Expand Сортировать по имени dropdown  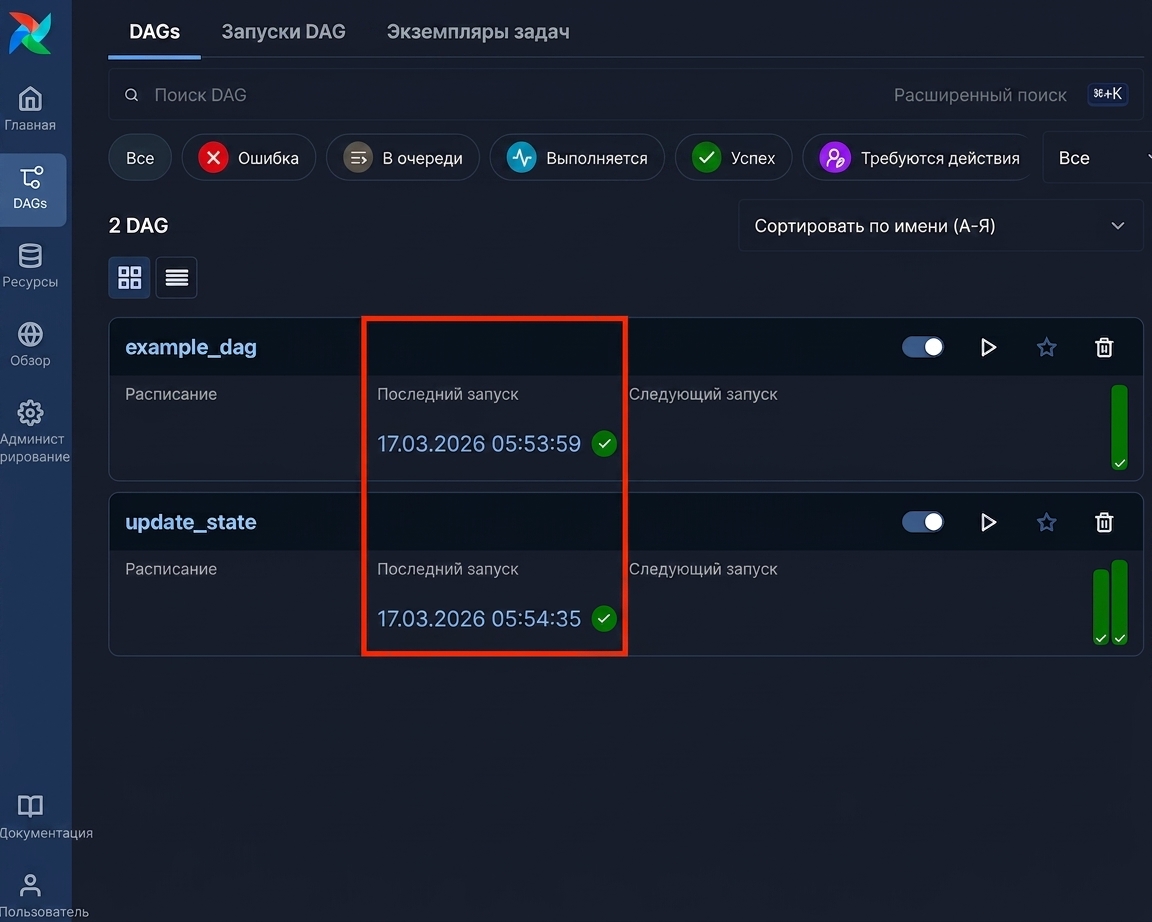(x=940, y=226)
